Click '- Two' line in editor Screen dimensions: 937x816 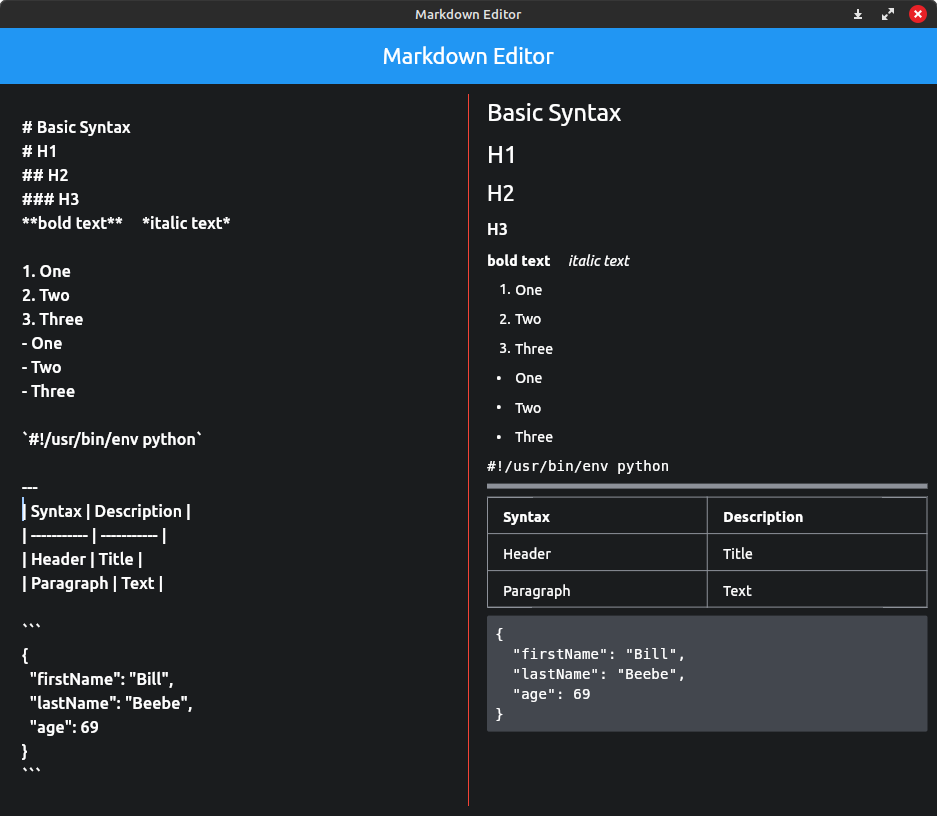click(42, 367)
